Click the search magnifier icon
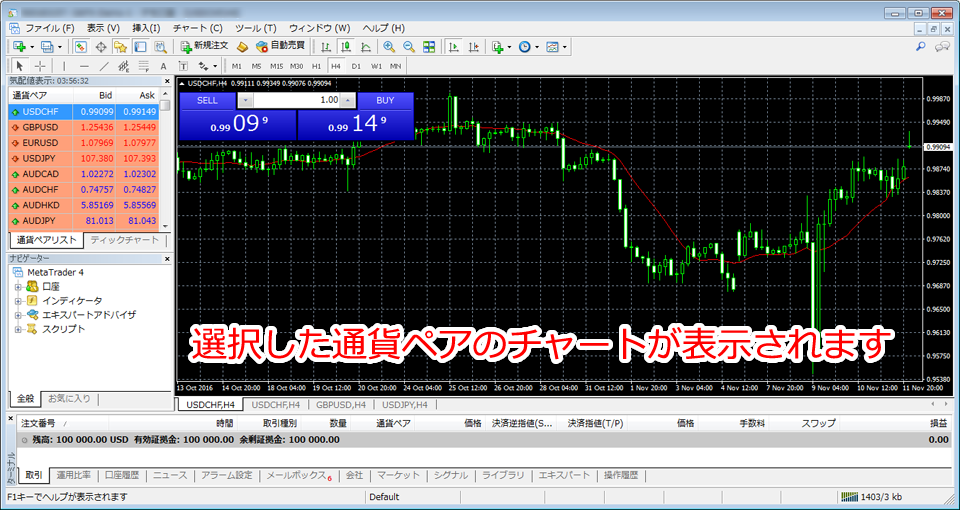 (920, 47)
